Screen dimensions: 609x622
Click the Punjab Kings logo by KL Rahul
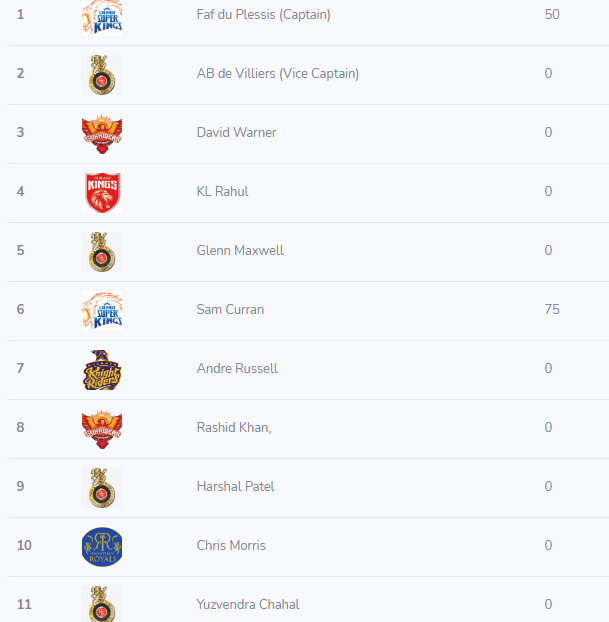[x=102, y=193]
